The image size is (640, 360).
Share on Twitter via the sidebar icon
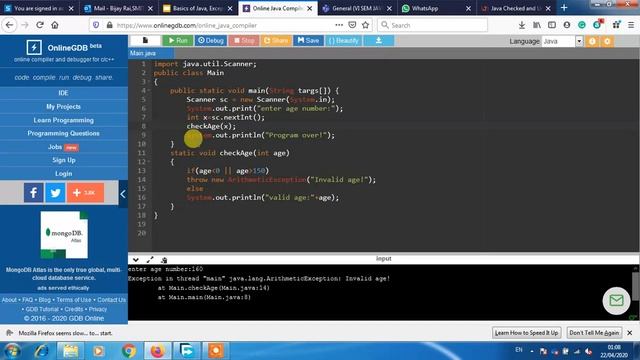[x=55, y=193]
